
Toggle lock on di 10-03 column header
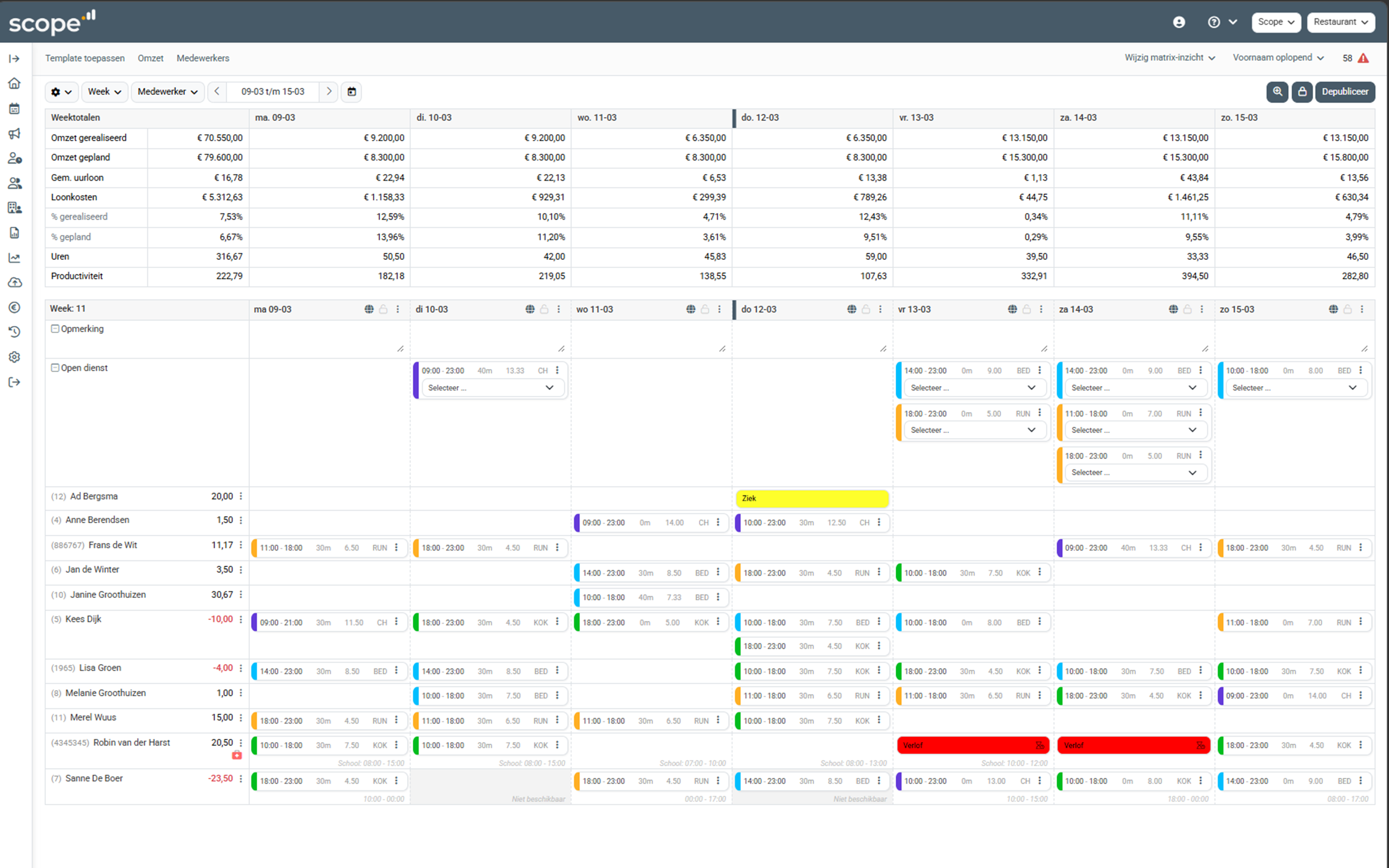pyautogui.click(x=544, y=310)
